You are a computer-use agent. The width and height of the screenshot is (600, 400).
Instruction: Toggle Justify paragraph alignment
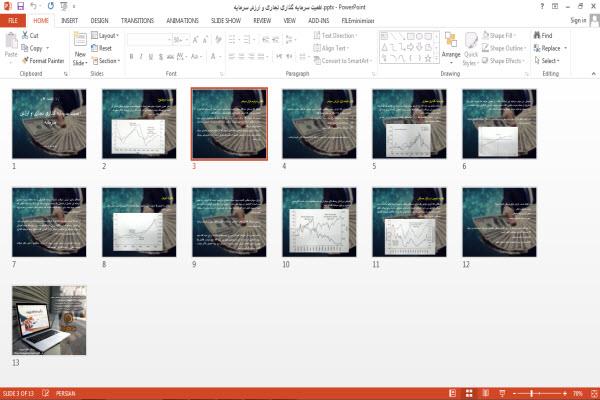click(x=261, y=57)
